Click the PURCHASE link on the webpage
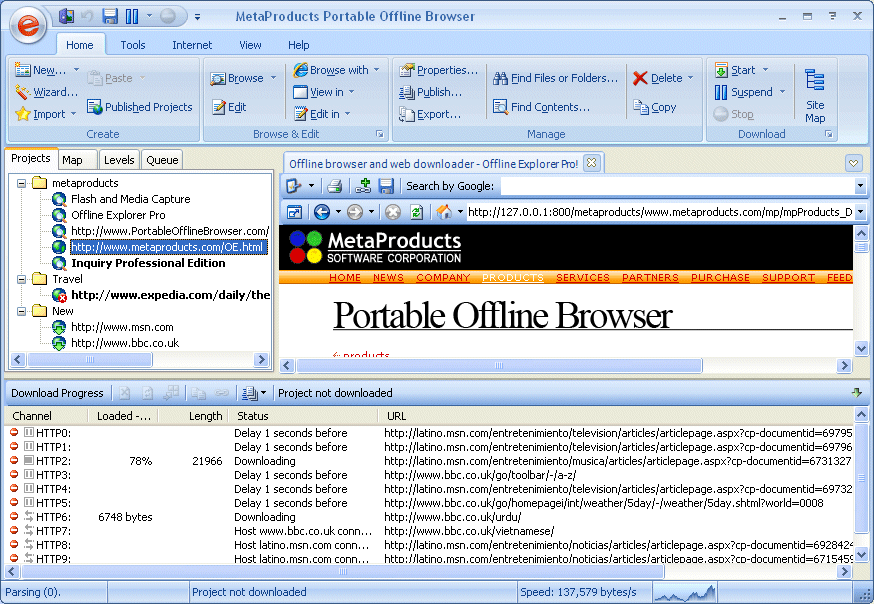874x604 pixels. (720, 277)
